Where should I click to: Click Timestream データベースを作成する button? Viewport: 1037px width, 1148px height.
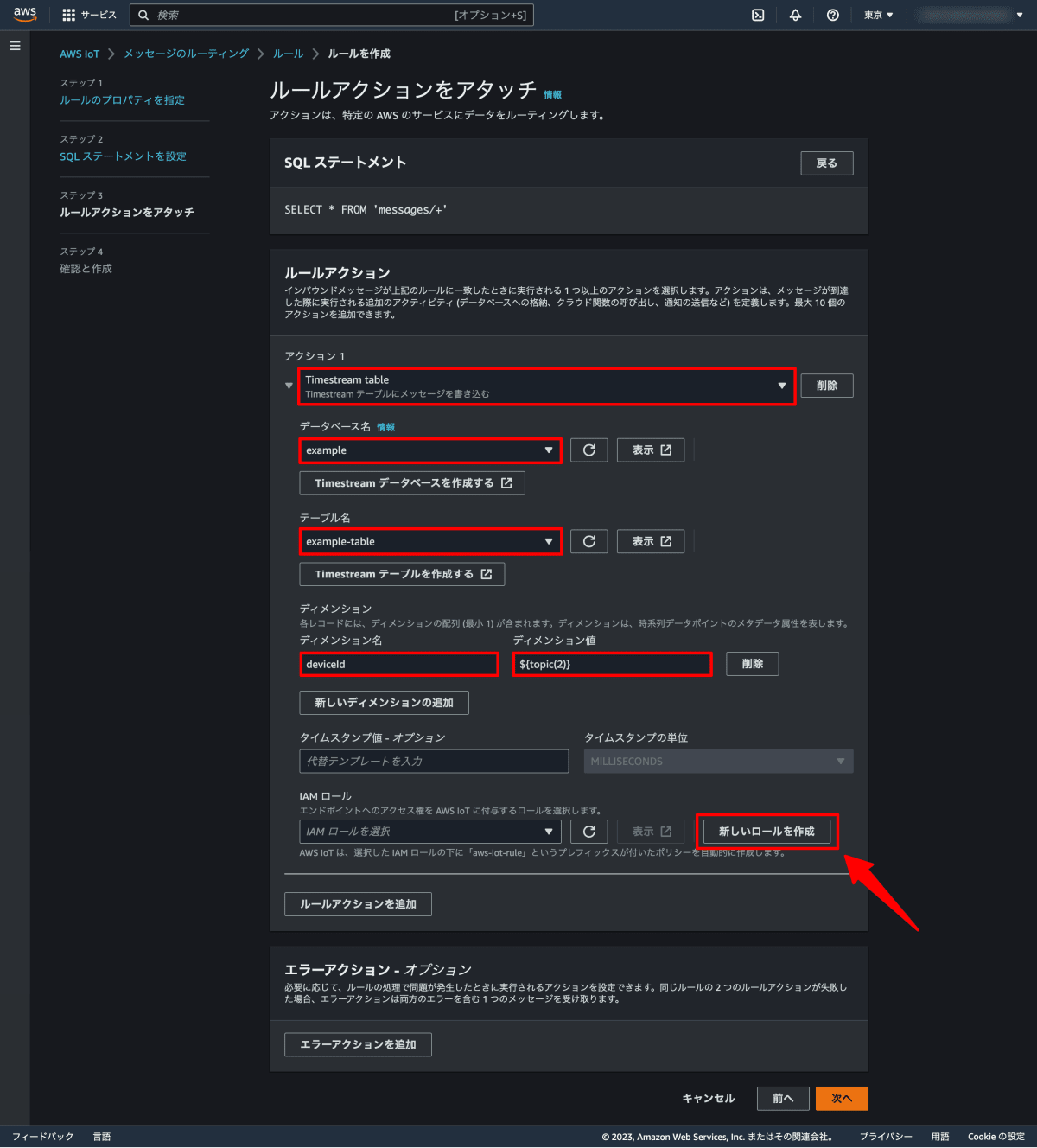(x=412, y=483)
